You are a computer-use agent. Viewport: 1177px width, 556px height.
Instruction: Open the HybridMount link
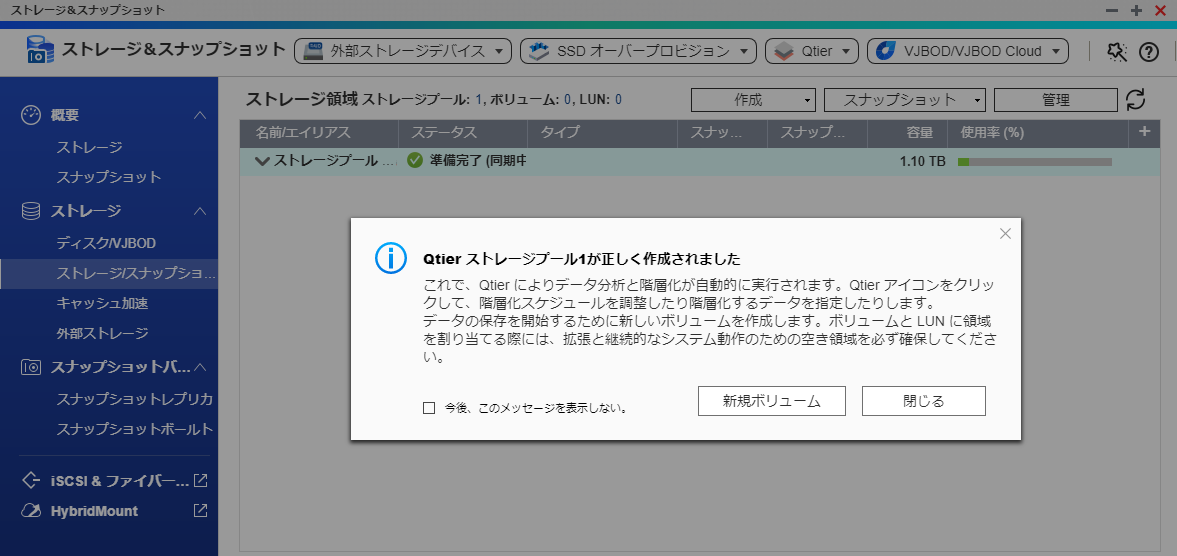(94, 511)
